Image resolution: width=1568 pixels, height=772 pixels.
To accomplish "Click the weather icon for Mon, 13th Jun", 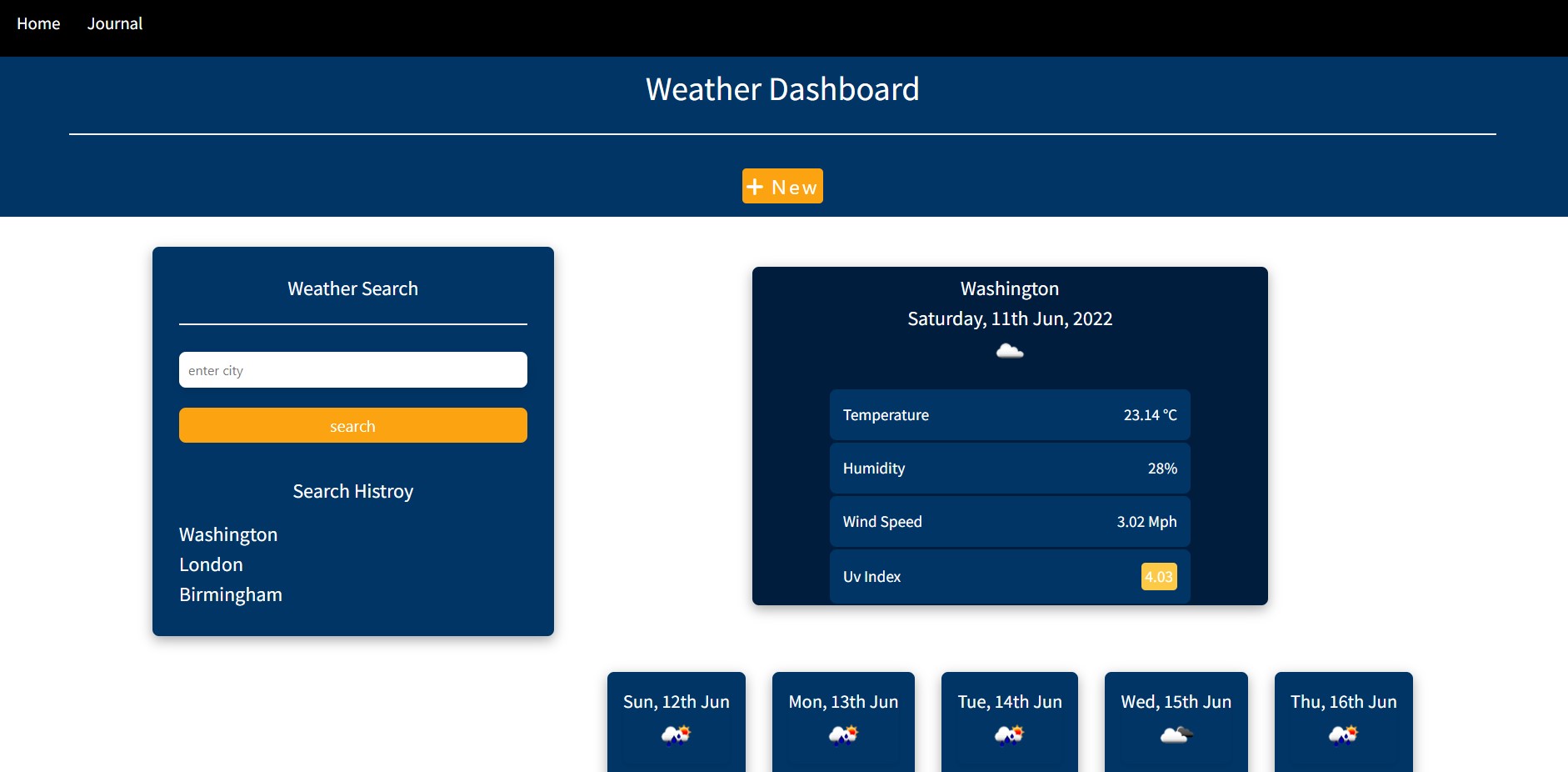I will [843, 734].
